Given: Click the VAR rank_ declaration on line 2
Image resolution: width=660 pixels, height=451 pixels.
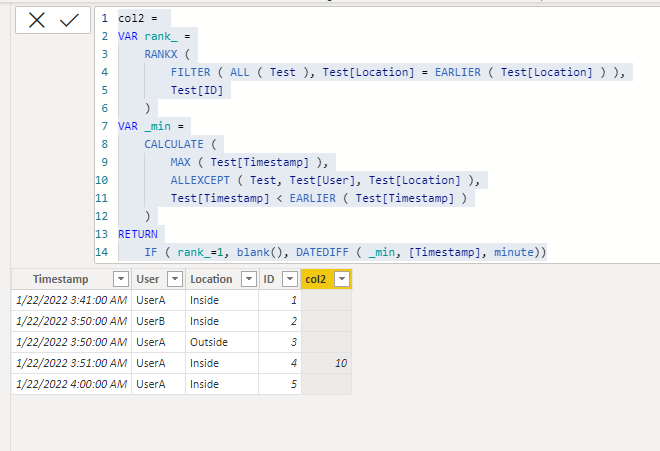Looking at the screenshot, I should coord(154,37).
